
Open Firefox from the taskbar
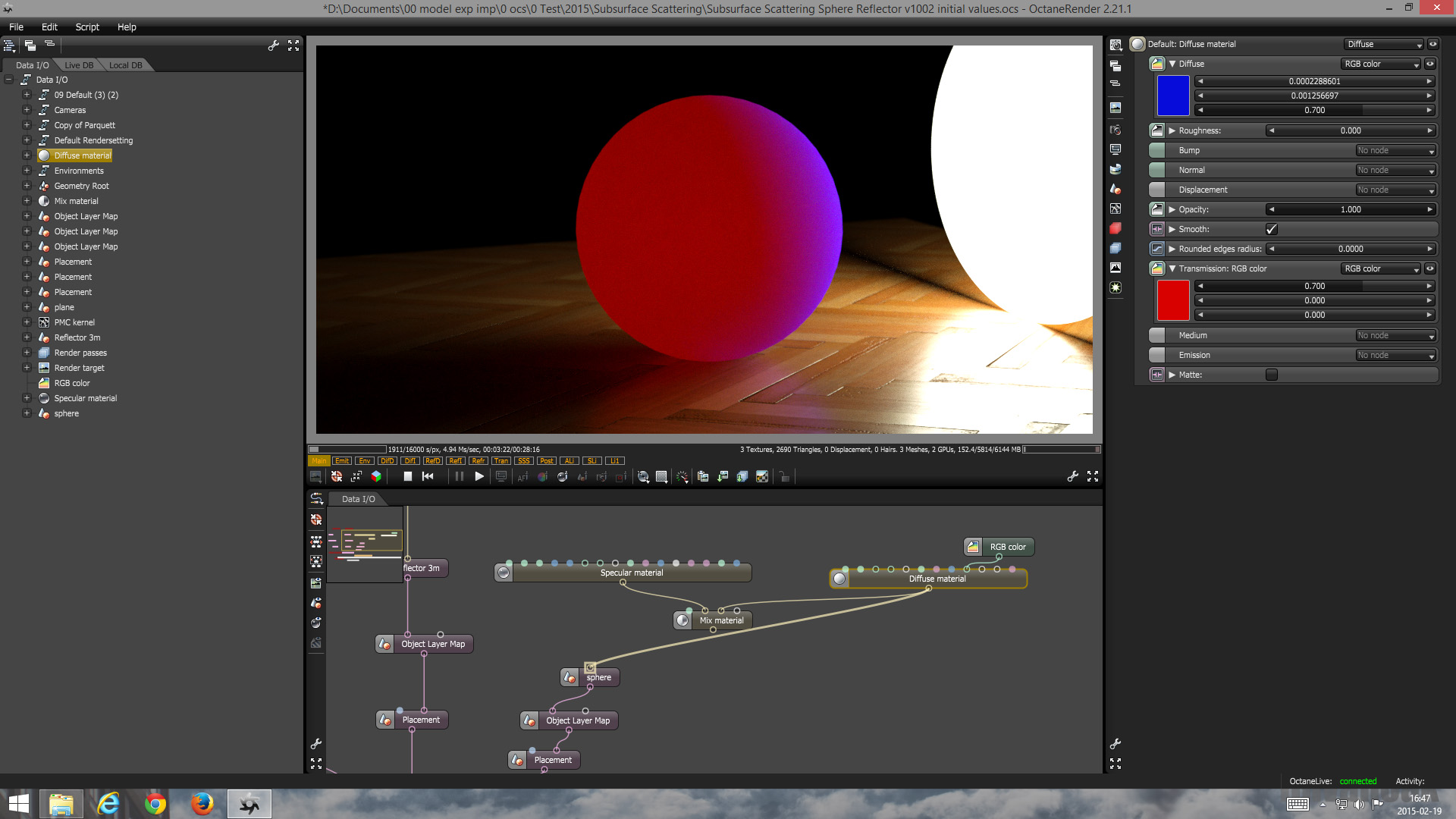coord(202,803)
